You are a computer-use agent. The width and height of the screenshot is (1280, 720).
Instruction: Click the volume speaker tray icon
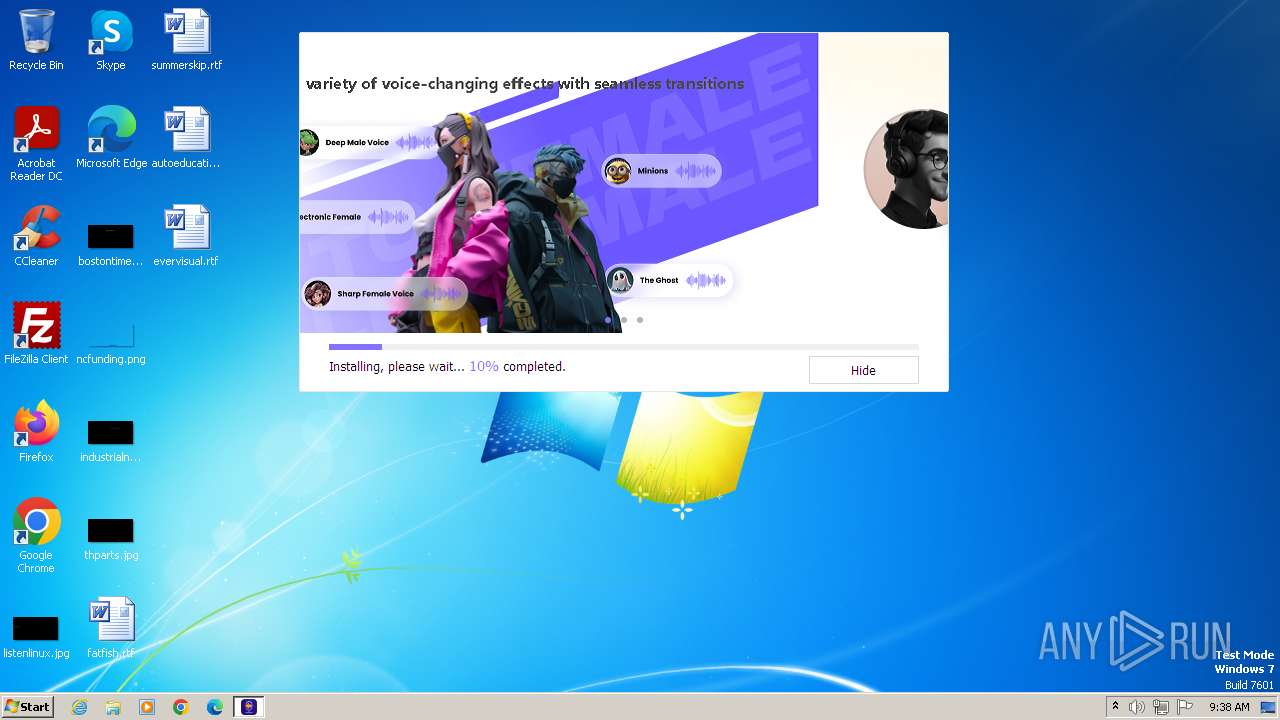point(1137,707)
